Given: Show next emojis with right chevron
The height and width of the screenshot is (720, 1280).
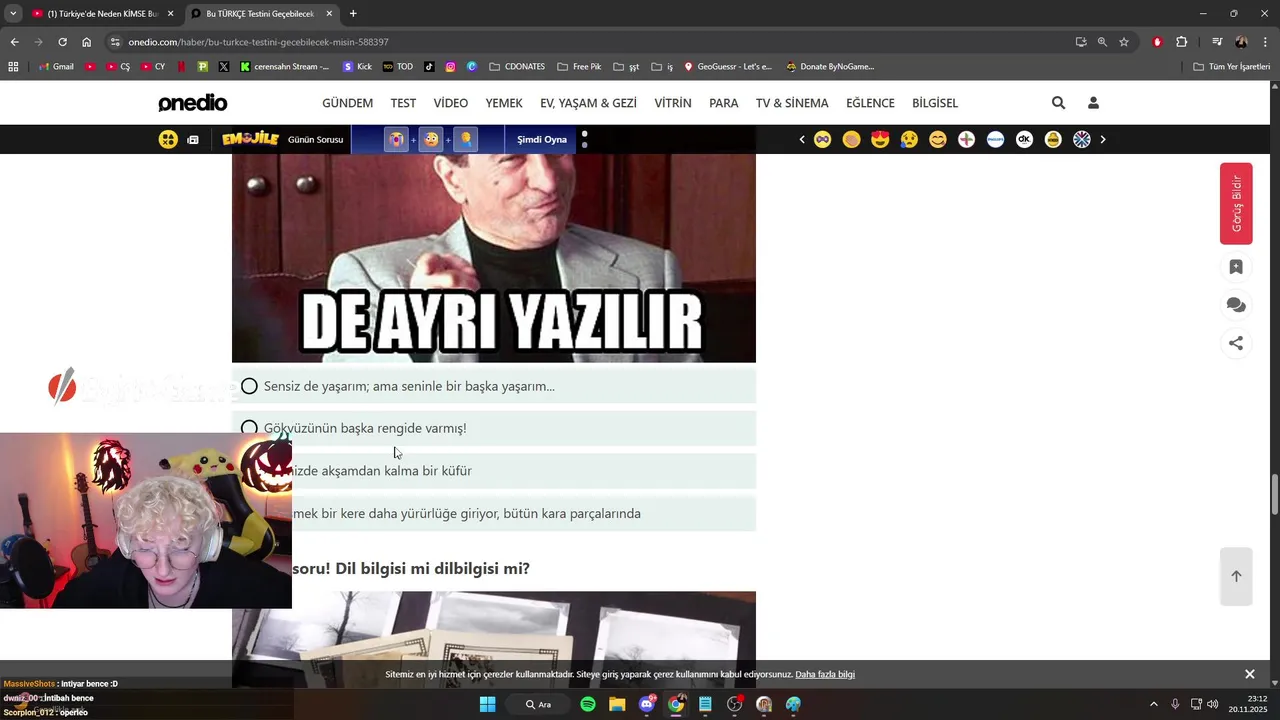Looking at the screenshot, I should (x=1103, y=140).
